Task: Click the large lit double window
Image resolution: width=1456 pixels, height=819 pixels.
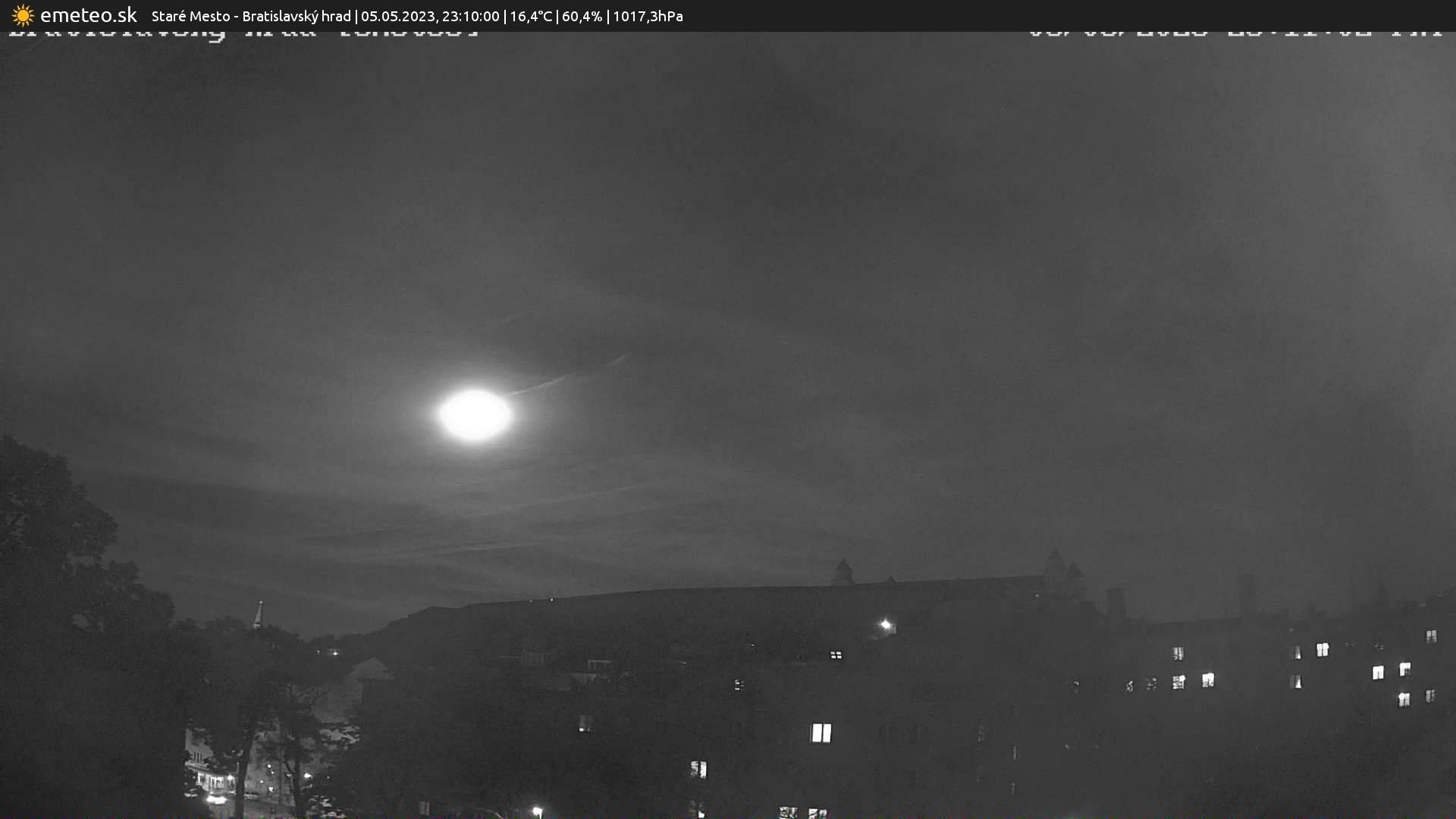Action: (x=821, y=733)
